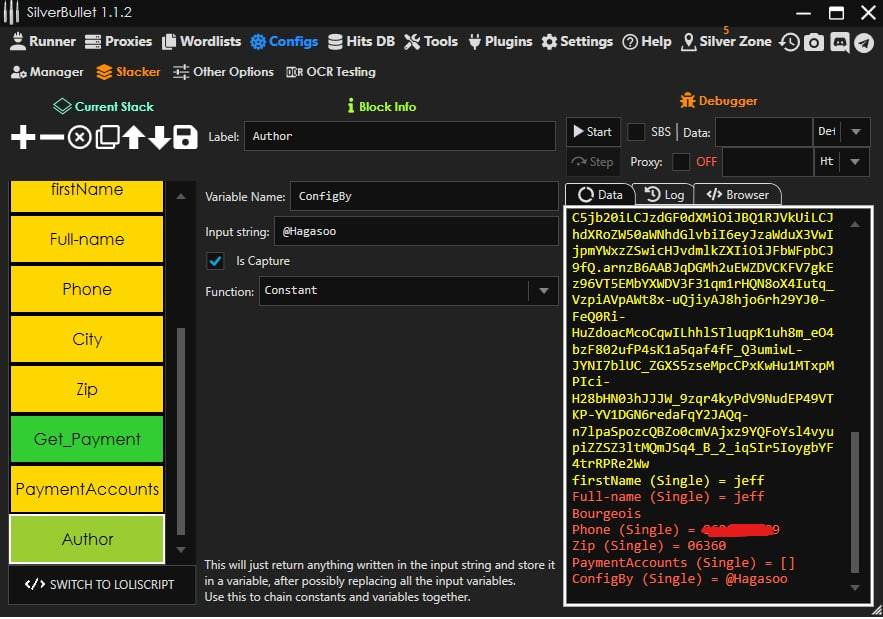883x619 pixels.
Task: Save the config with floppy disk icon
Action: 185,138
